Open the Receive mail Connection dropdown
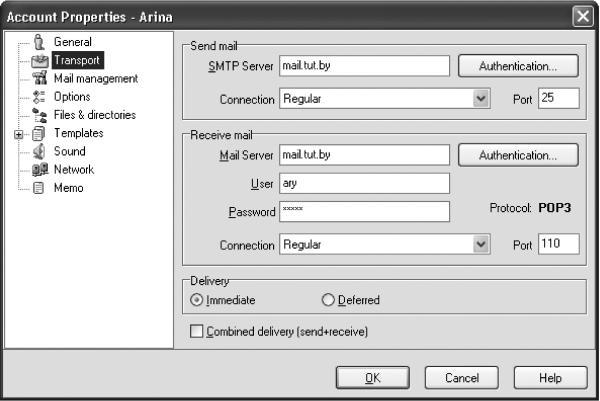The height and width of the screenshot is (401, 600). coord(481,244)
